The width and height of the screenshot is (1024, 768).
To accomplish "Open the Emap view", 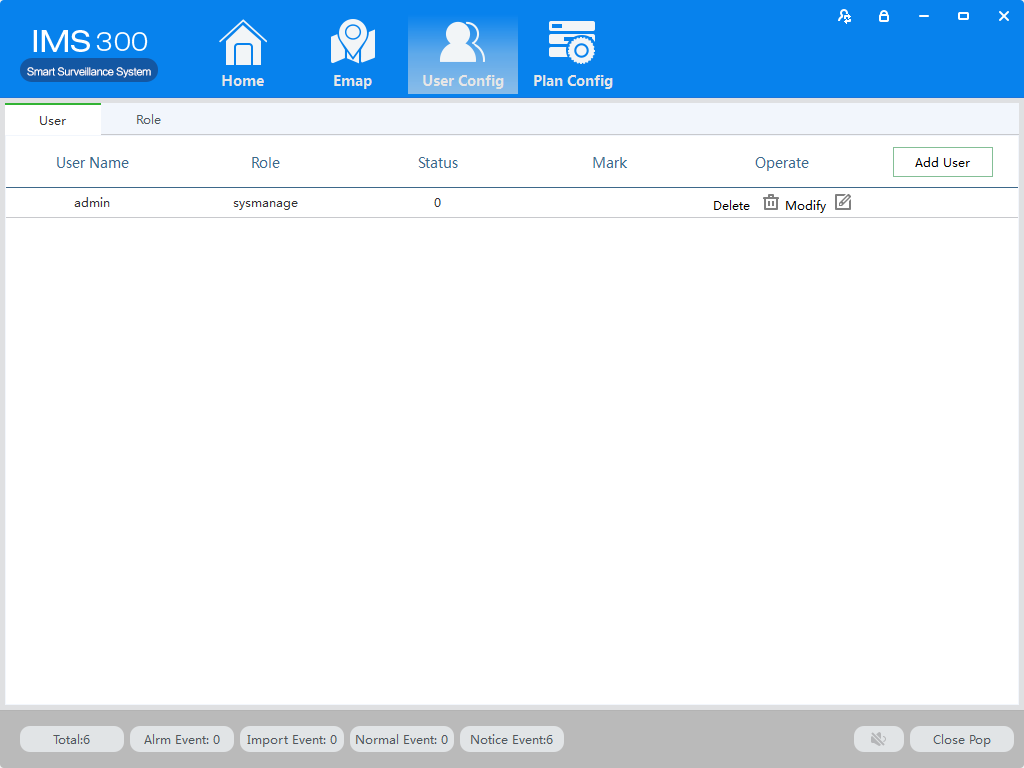I will pos(352,56).
